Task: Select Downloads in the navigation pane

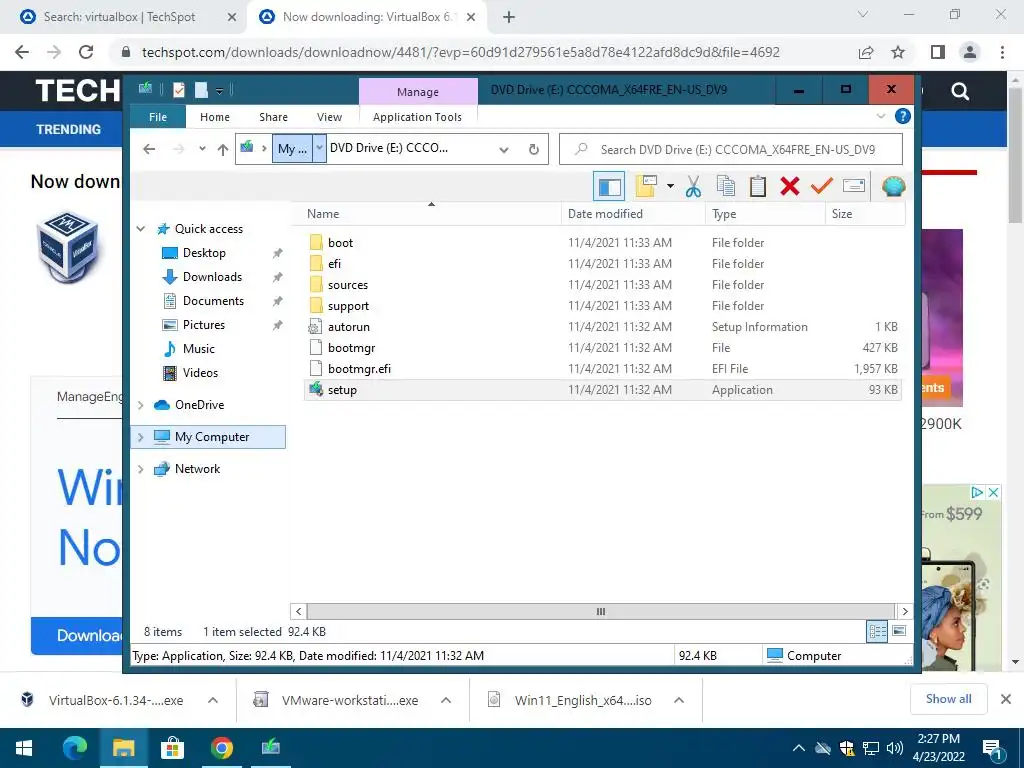Action: tap(212, 277)
